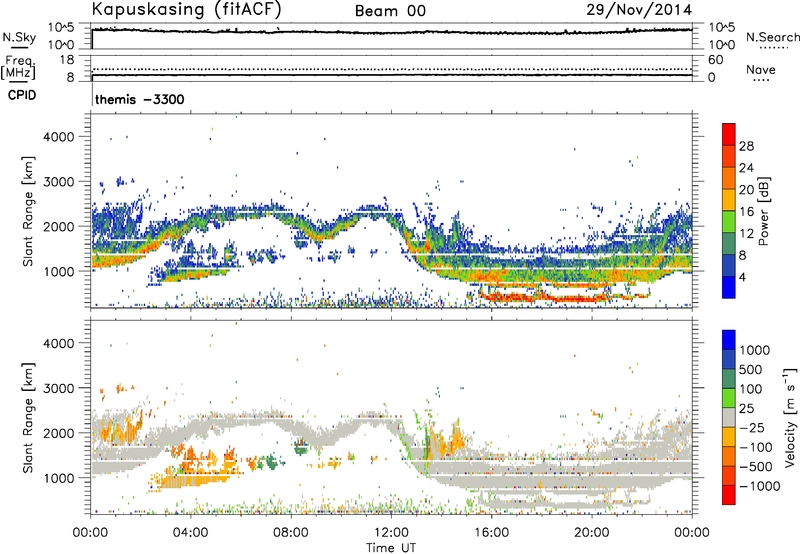Click the '12:00' time axis label

[x=391, y=533]
